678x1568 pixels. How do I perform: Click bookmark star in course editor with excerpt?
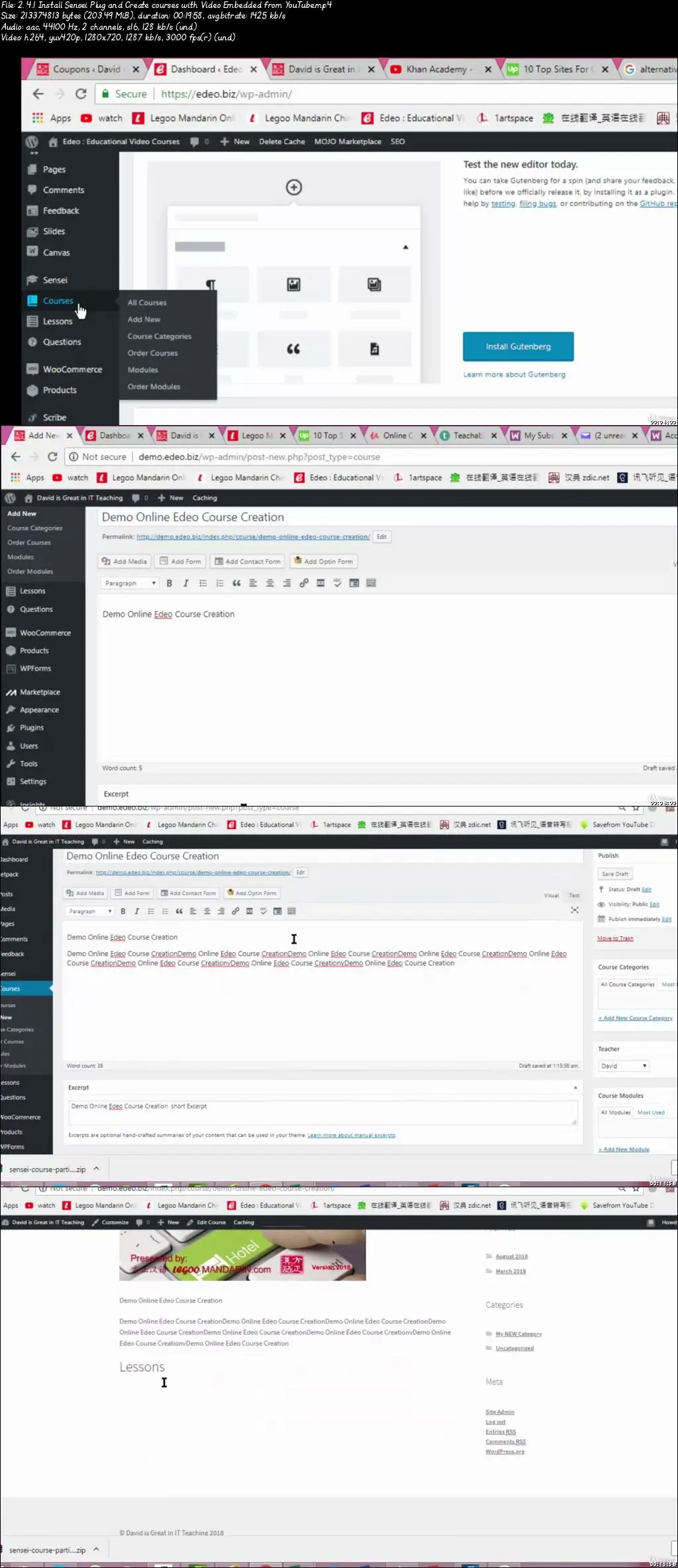pyautogui.click(x=636, y=808)
